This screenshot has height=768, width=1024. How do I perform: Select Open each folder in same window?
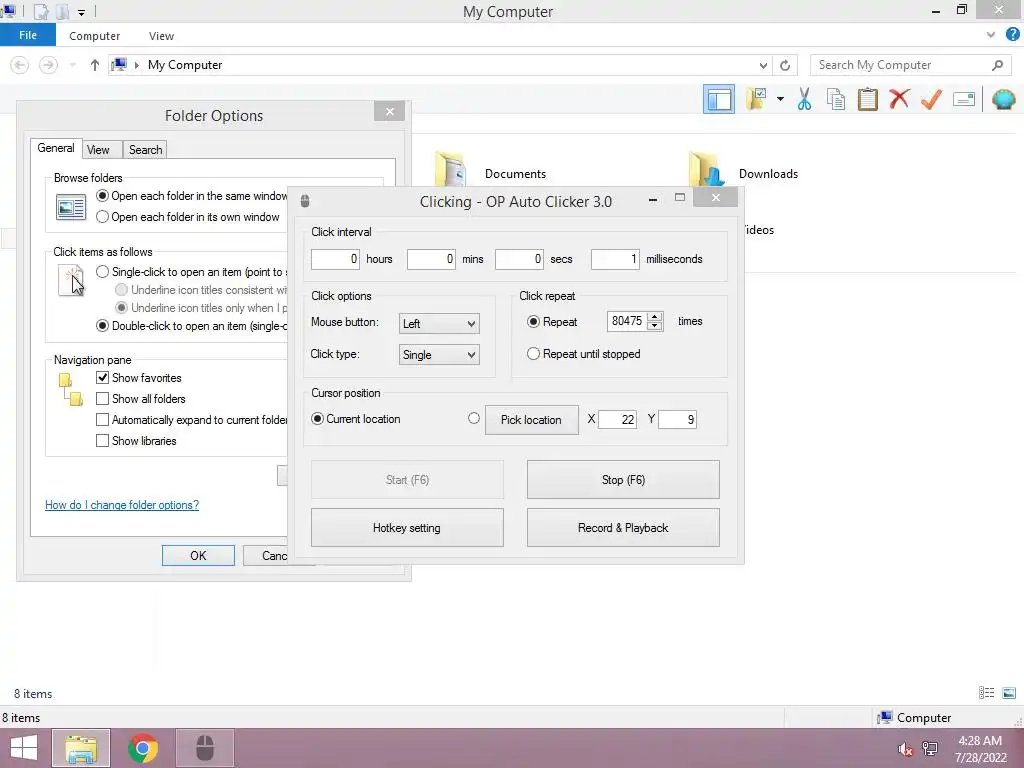(102, 195)
